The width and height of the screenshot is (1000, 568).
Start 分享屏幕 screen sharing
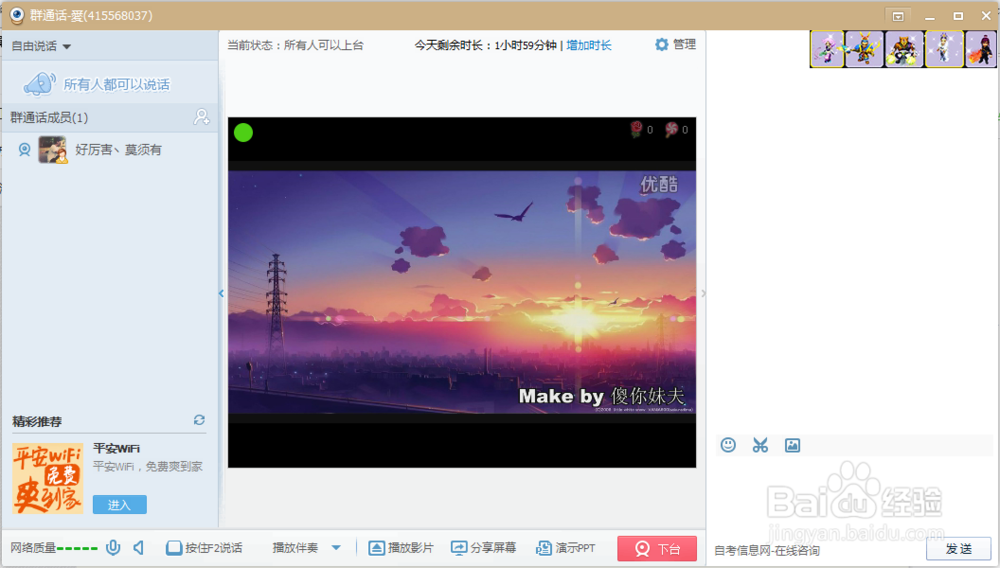[x=483, y=548]
